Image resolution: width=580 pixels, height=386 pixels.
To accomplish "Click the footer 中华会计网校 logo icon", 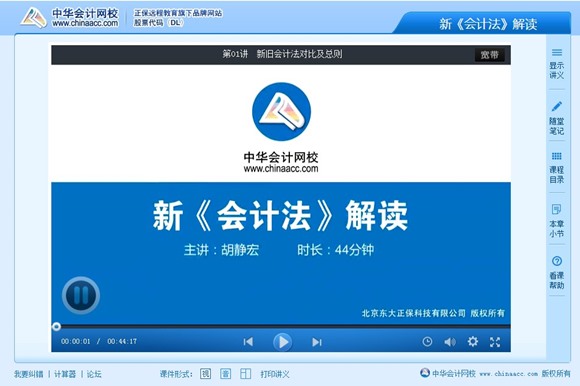I will click(425, 373).
